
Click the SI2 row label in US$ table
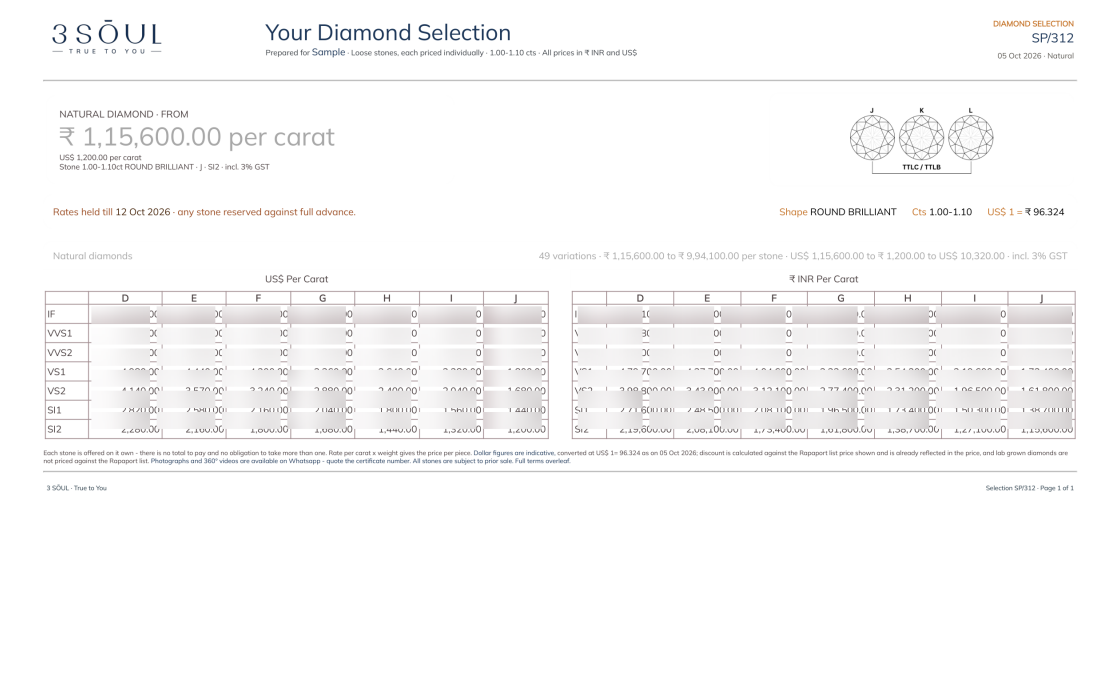pos(54,429)
